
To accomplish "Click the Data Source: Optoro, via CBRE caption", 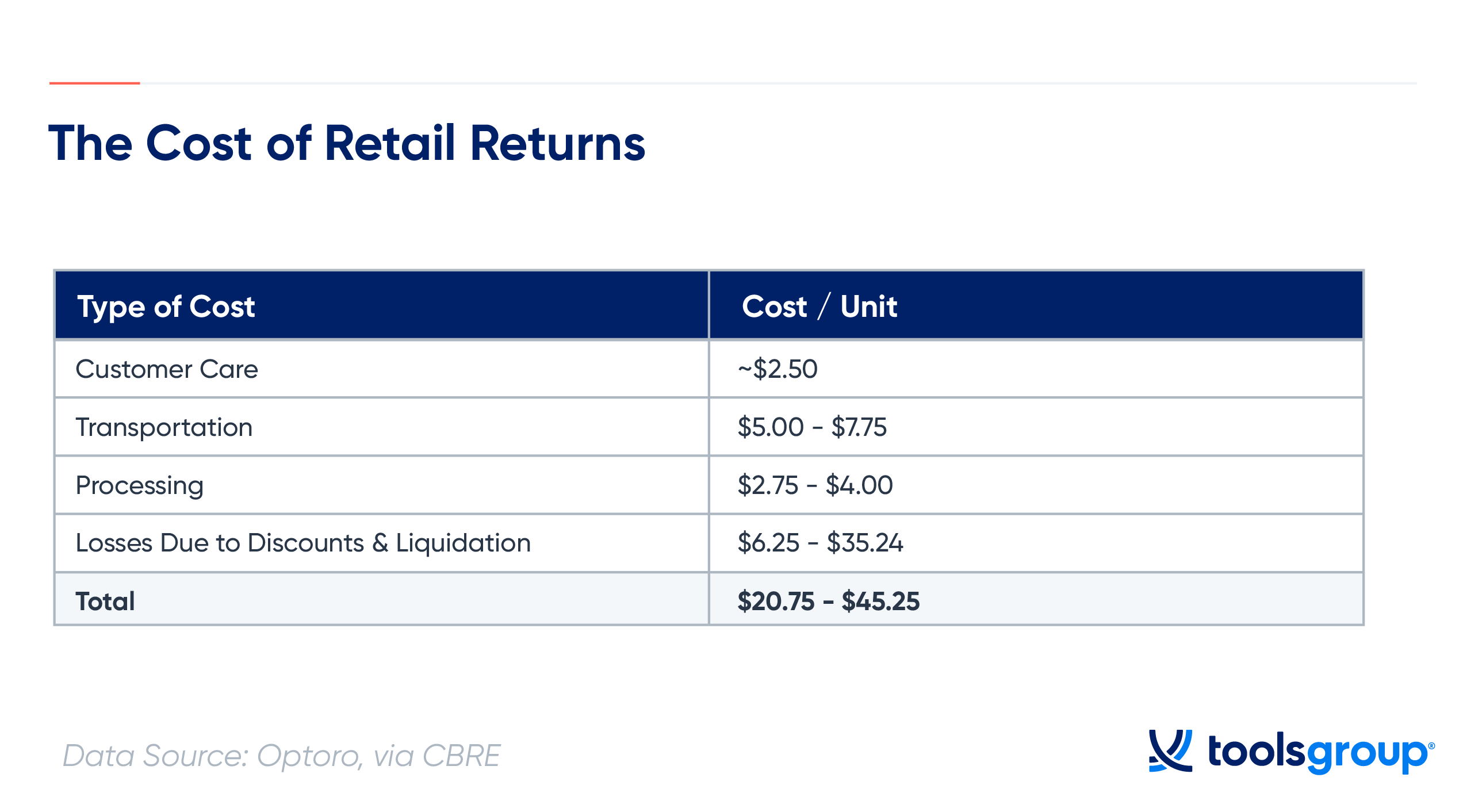I will pyautogui.click(x=281, y=756).
